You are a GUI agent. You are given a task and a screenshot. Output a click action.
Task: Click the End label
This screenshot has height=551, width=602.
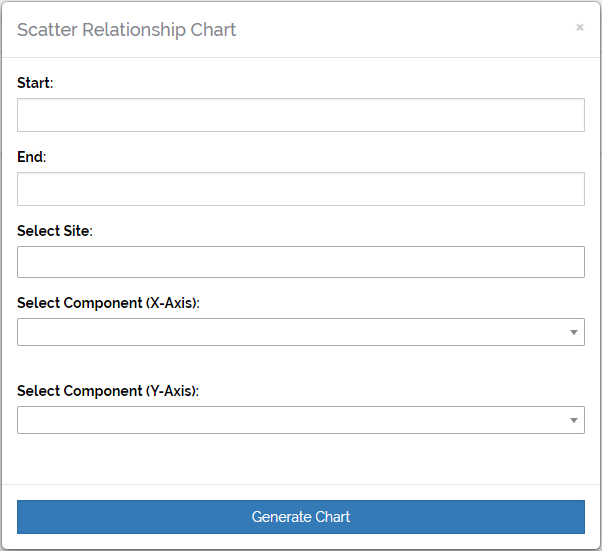click(31, 157)
